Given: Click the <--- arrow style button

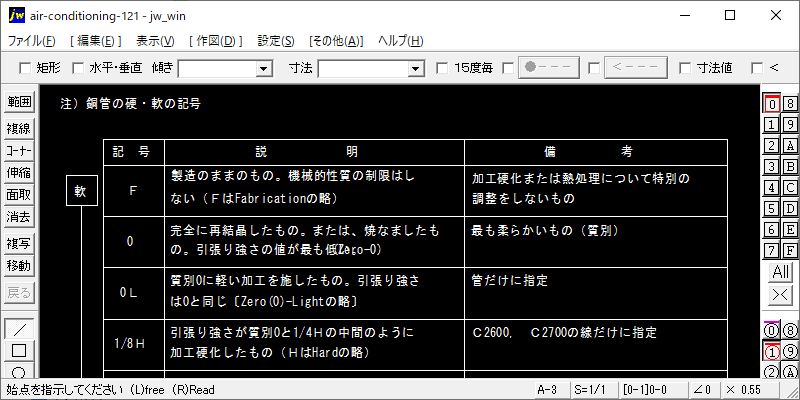Looking at the screenshot, I should [636, 68].
